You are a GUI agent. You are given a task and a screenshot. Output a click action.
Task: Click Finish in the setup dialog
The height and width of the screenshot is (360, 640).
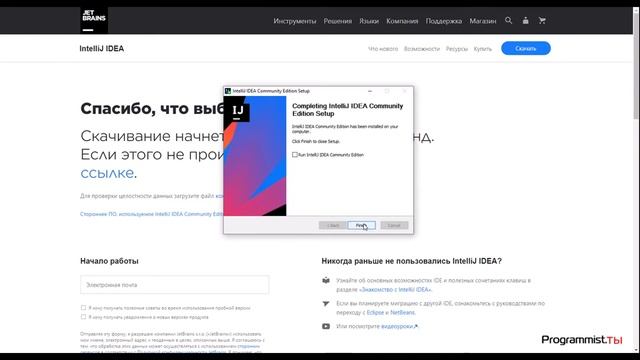coord(362,225)
